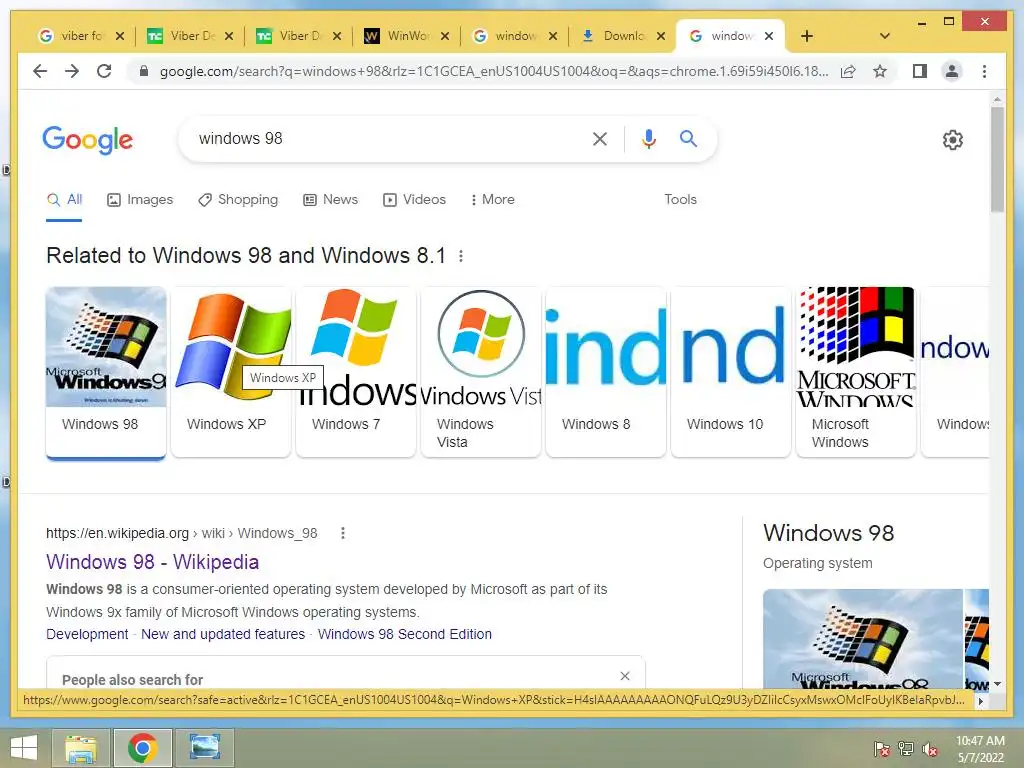Select the Windows 7 related card
Screen dimensions: 1024x768
pos(356,372)
